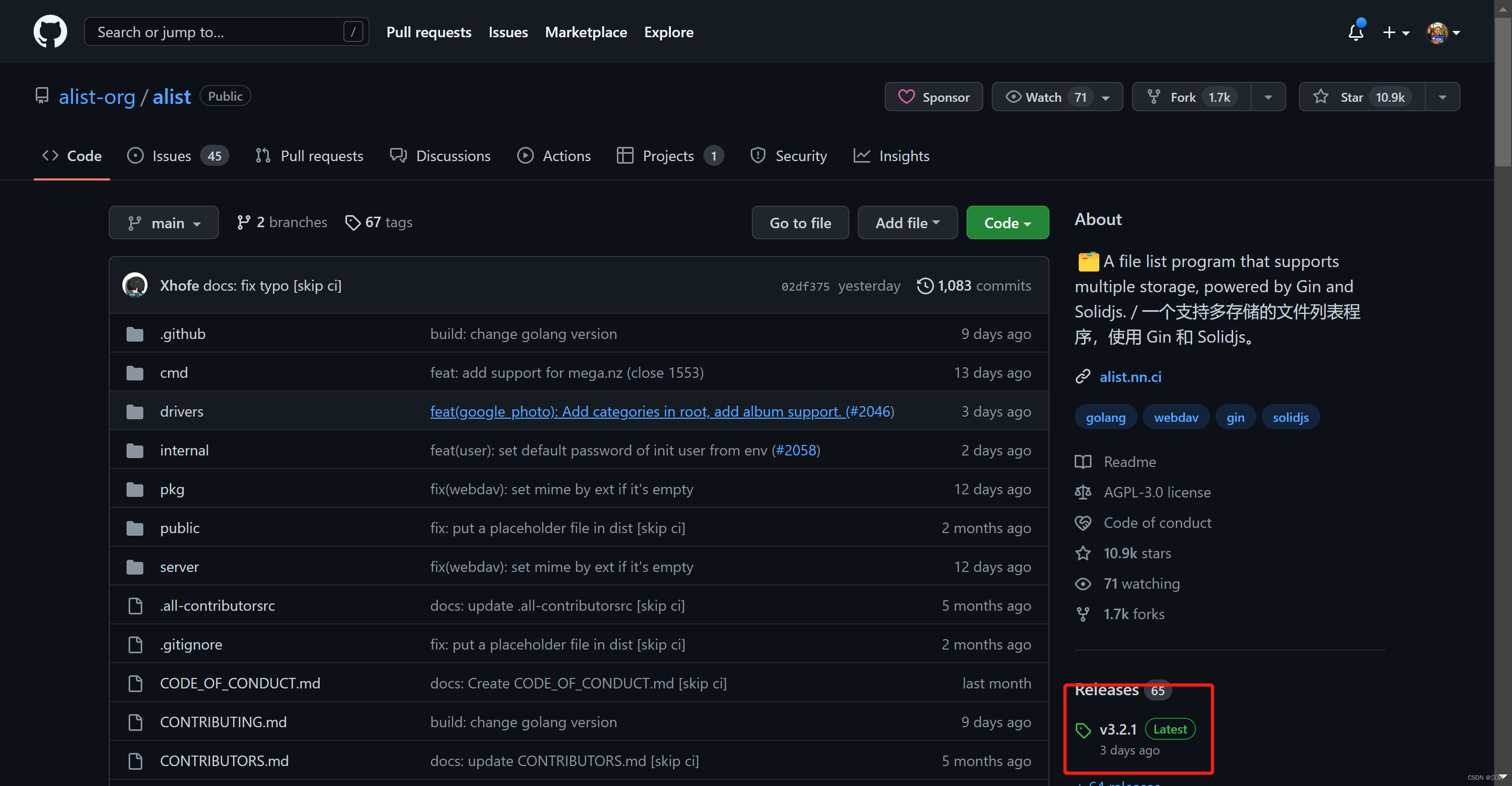Click the .all-contributorsrc file icon
Viewport: 1512px width, 786px height.
click(135, 606)
